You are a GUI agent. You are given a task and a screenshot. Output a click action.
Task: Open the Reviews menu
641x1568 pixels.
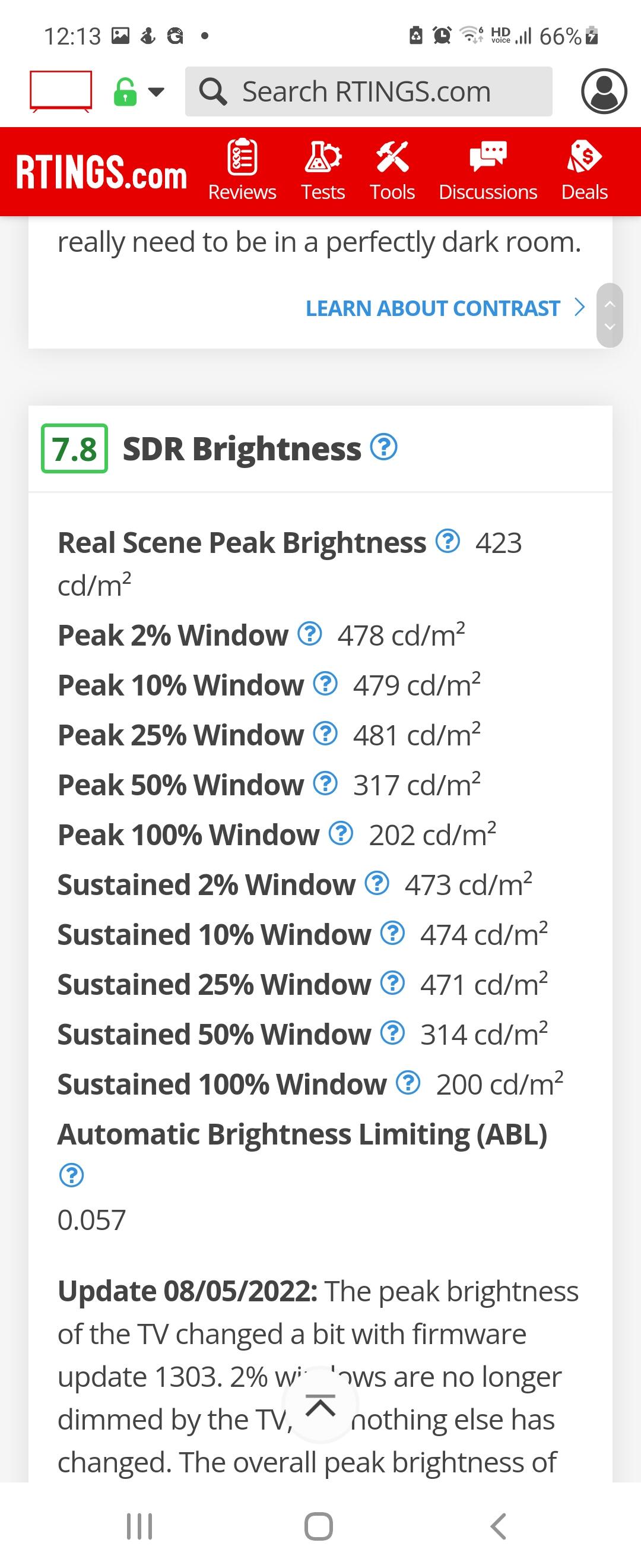242,170
